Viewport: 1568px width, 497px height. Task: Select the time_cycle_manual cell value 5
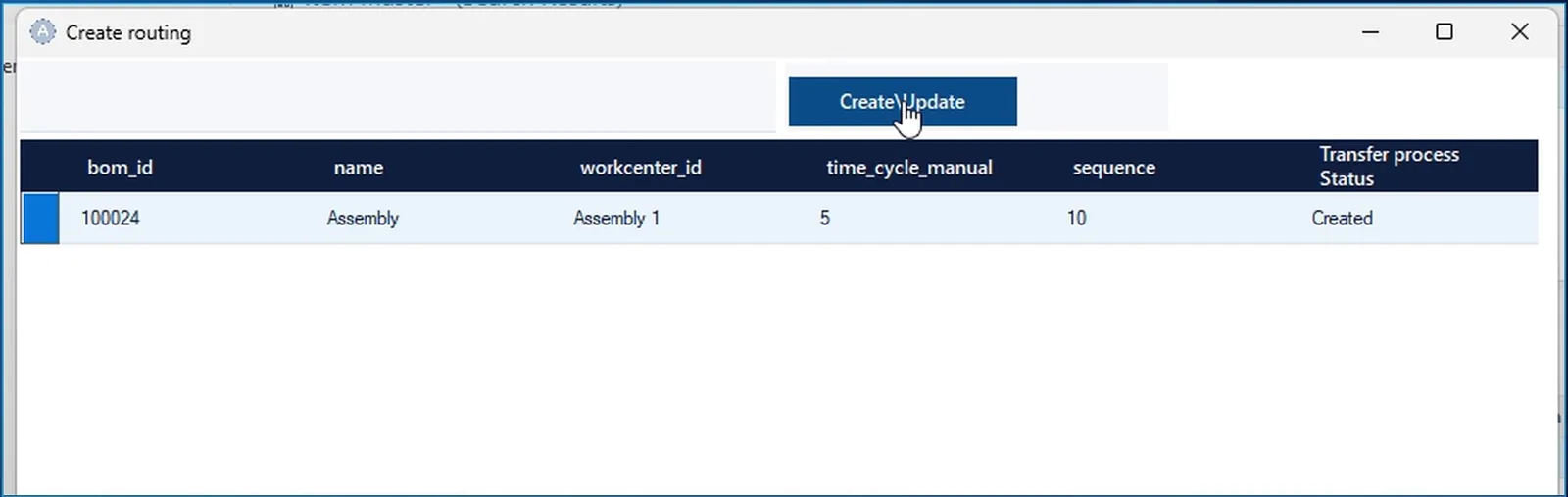(x=825, y=218)
